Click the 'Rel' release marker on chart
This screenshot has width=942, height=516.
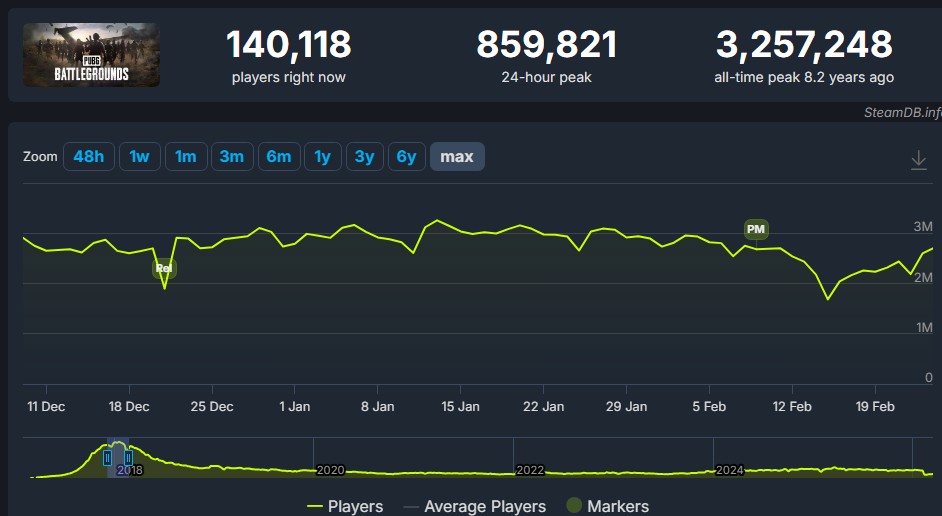tap(163, 268)
